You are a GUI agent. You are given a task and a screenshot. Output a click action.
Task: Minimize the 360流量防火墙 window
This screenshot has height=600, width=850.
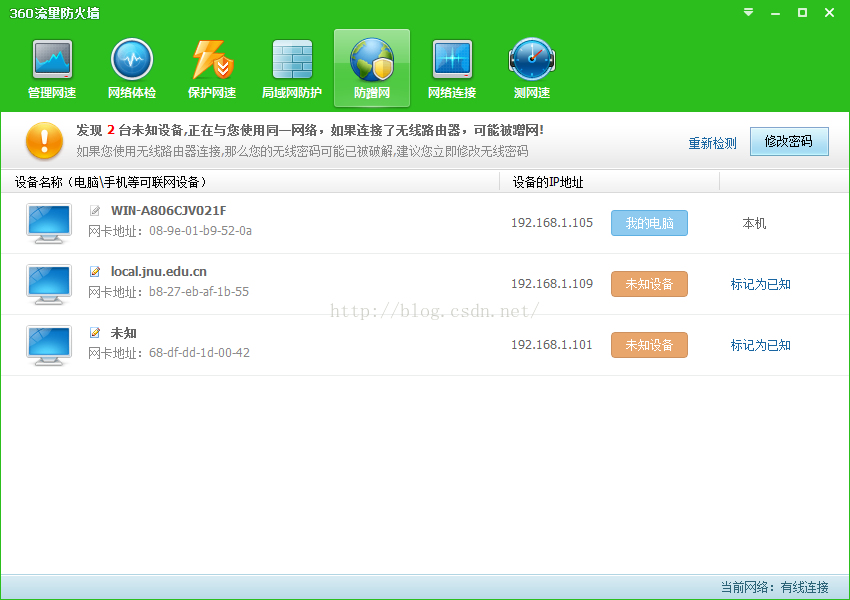click(x=776, y=12)
